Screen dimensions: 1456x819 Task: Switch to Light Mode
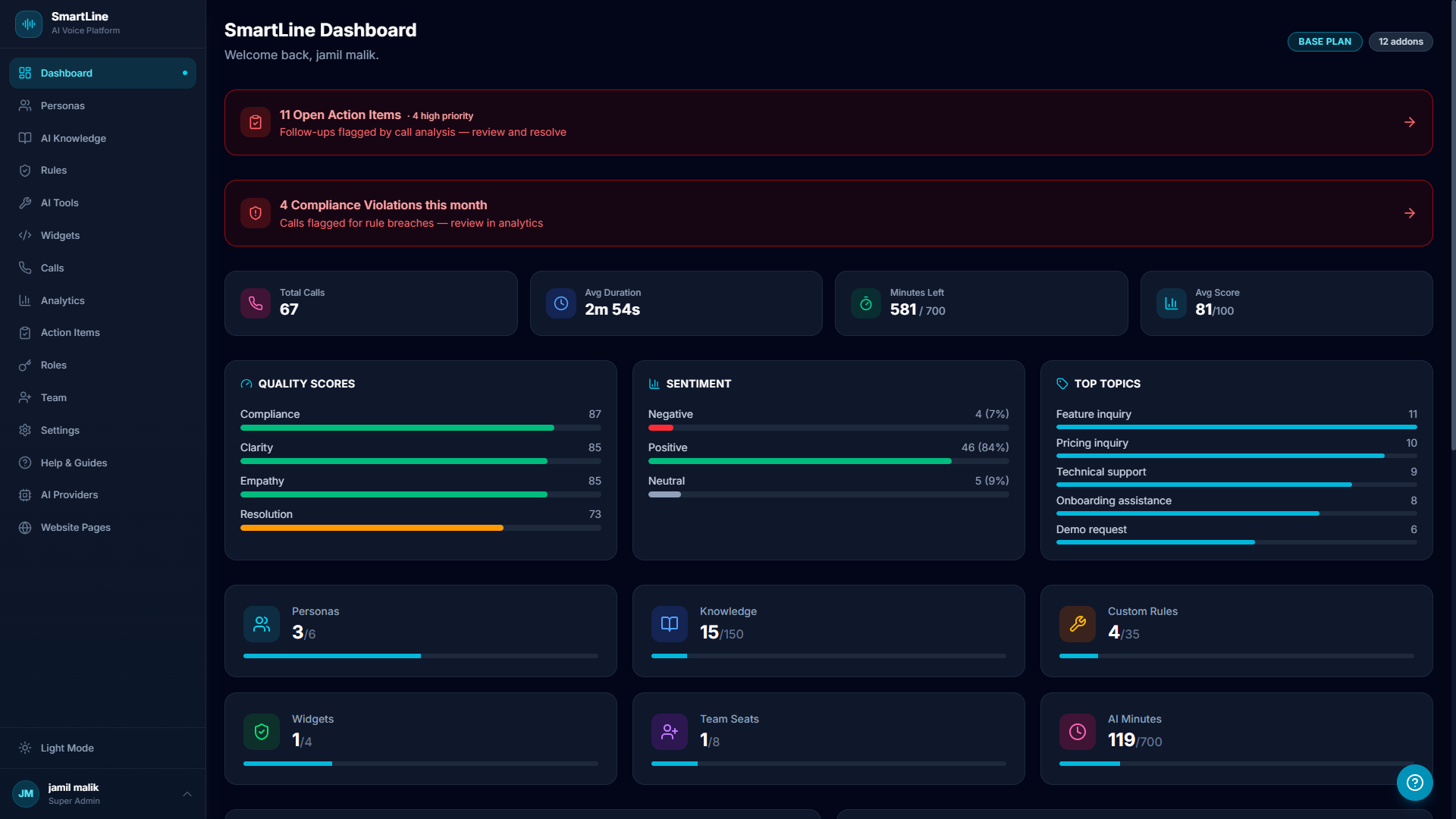[65, 748]
